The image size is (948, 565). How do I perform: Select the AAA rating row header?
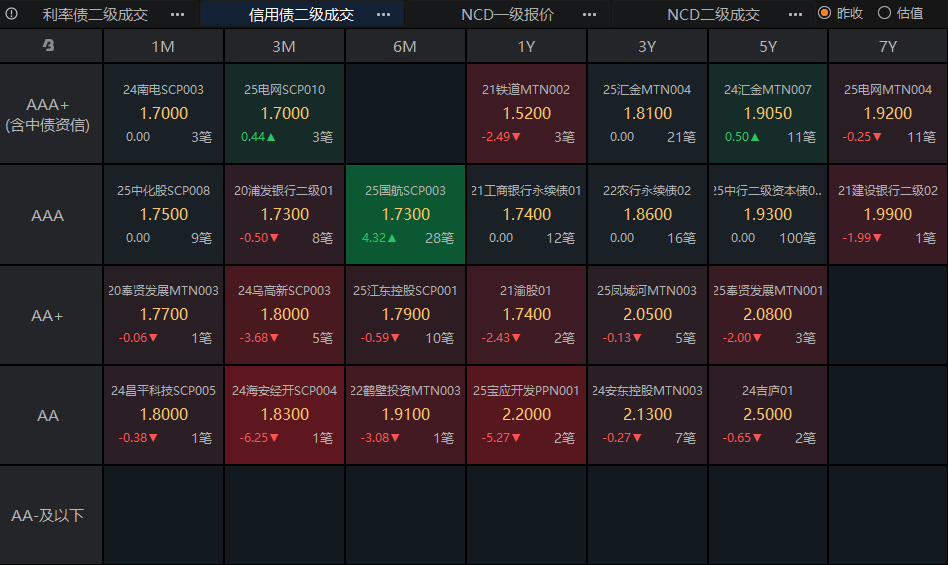pyautogui.click(x=51, y=215)
